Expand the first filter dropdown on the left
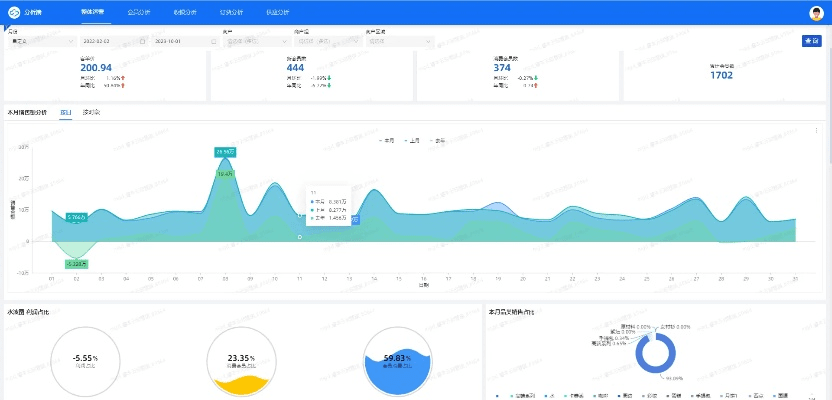The height and width of the screenshot is (400, 832). coord(40,42)
